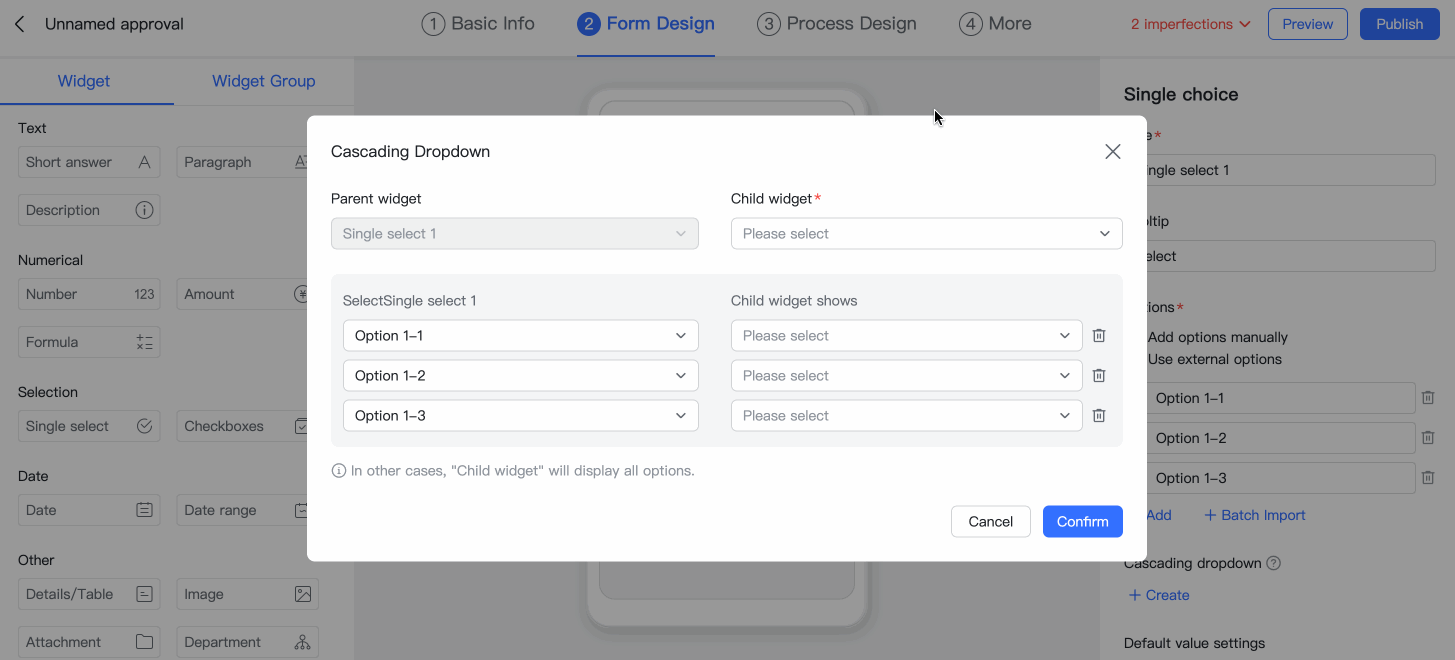Select the Number widget
Image resolution: width=1455 pixels, height=660 pixels.
click(x=88, y=293)
